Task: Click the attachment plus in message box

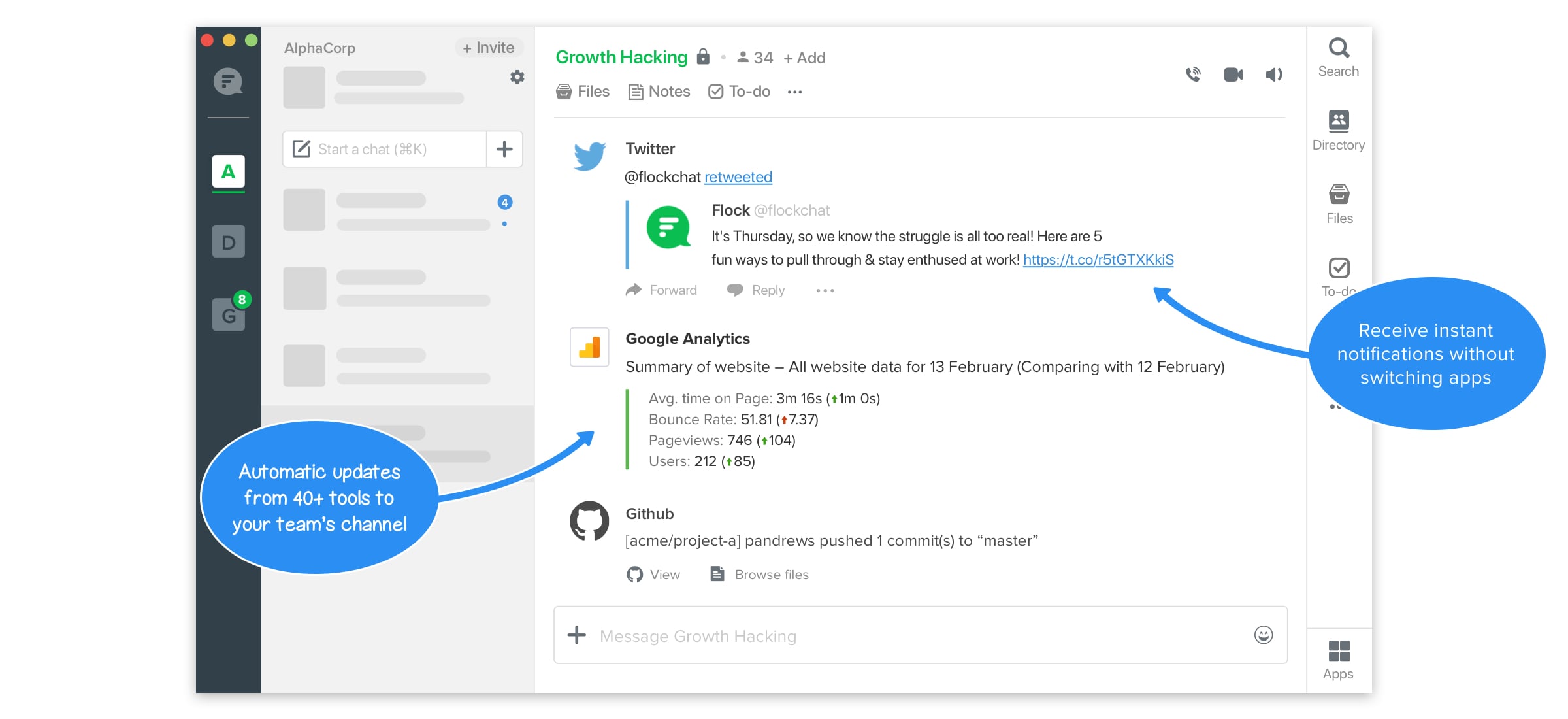Action: click(576, 635)
